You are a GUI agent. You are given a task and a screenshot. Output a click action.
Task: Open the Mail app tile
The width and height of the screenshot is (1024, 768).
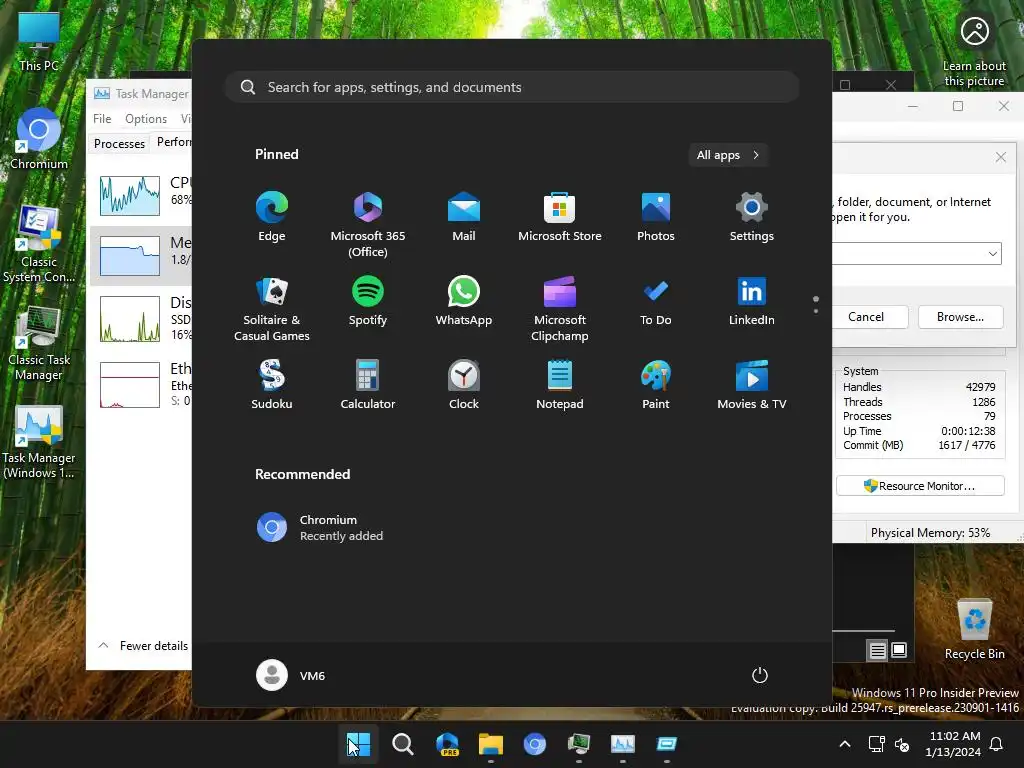[464, 217]
